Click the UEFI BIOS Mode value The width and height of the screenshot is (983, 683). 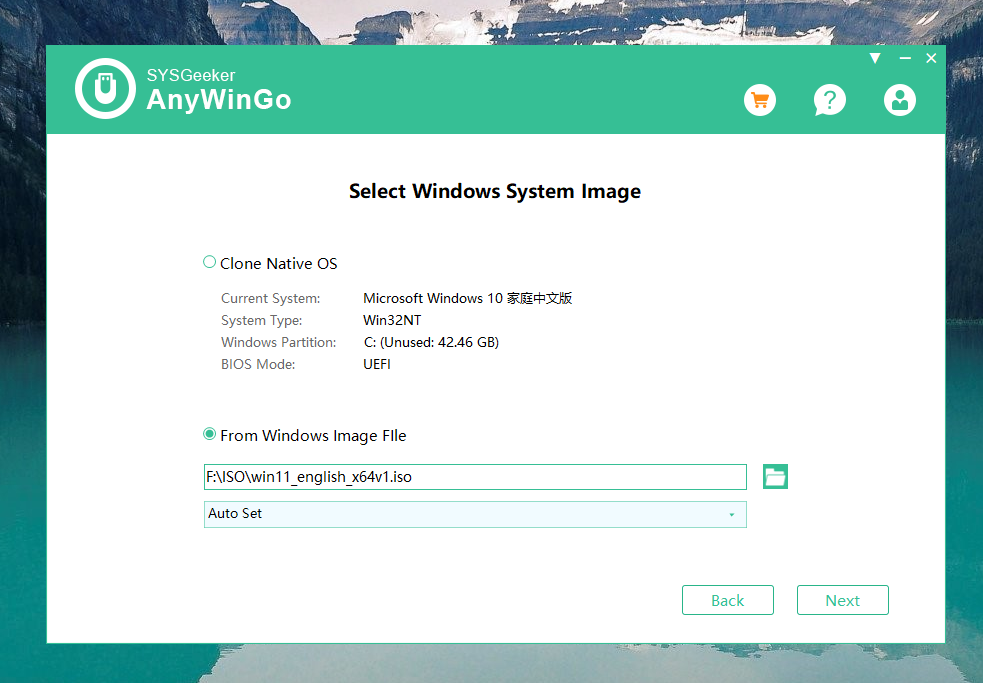click(377, 364)
